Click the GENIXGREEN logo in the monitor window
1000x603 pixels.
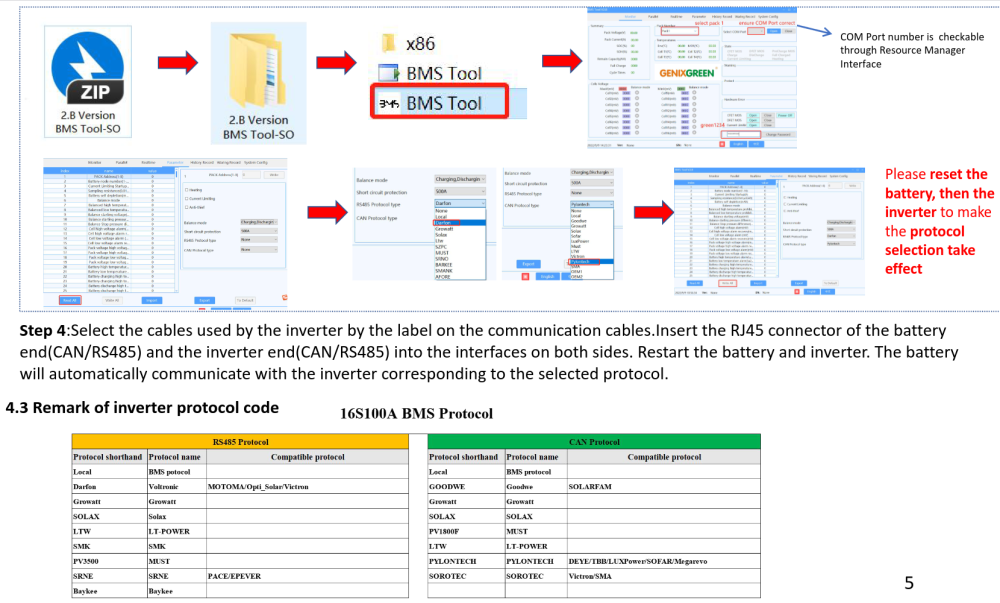[x=686, y=73]
